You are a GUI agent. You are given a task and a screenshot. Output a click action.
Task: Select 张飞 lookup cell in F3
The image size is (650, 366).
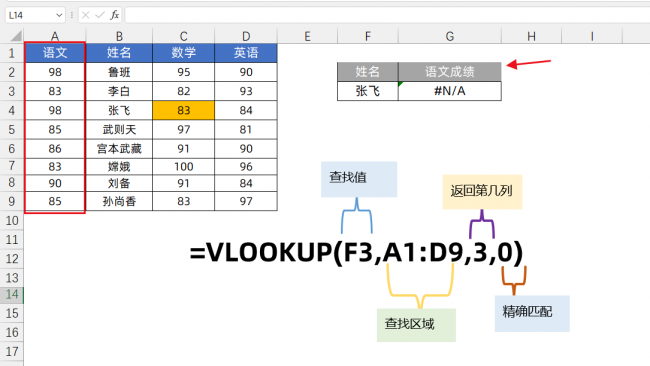[x=368, y=91]
